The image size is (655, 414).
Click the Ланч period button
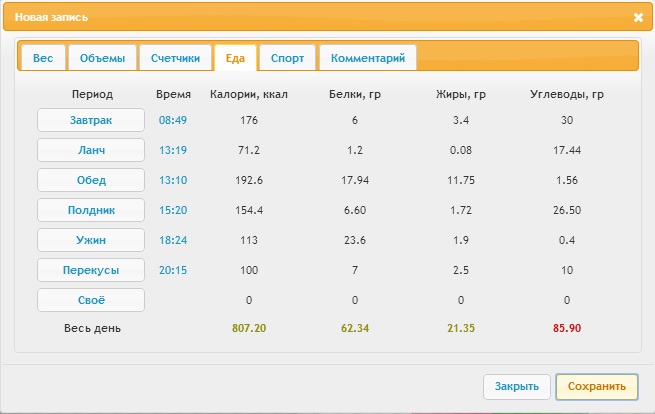(x=91, y=150)
